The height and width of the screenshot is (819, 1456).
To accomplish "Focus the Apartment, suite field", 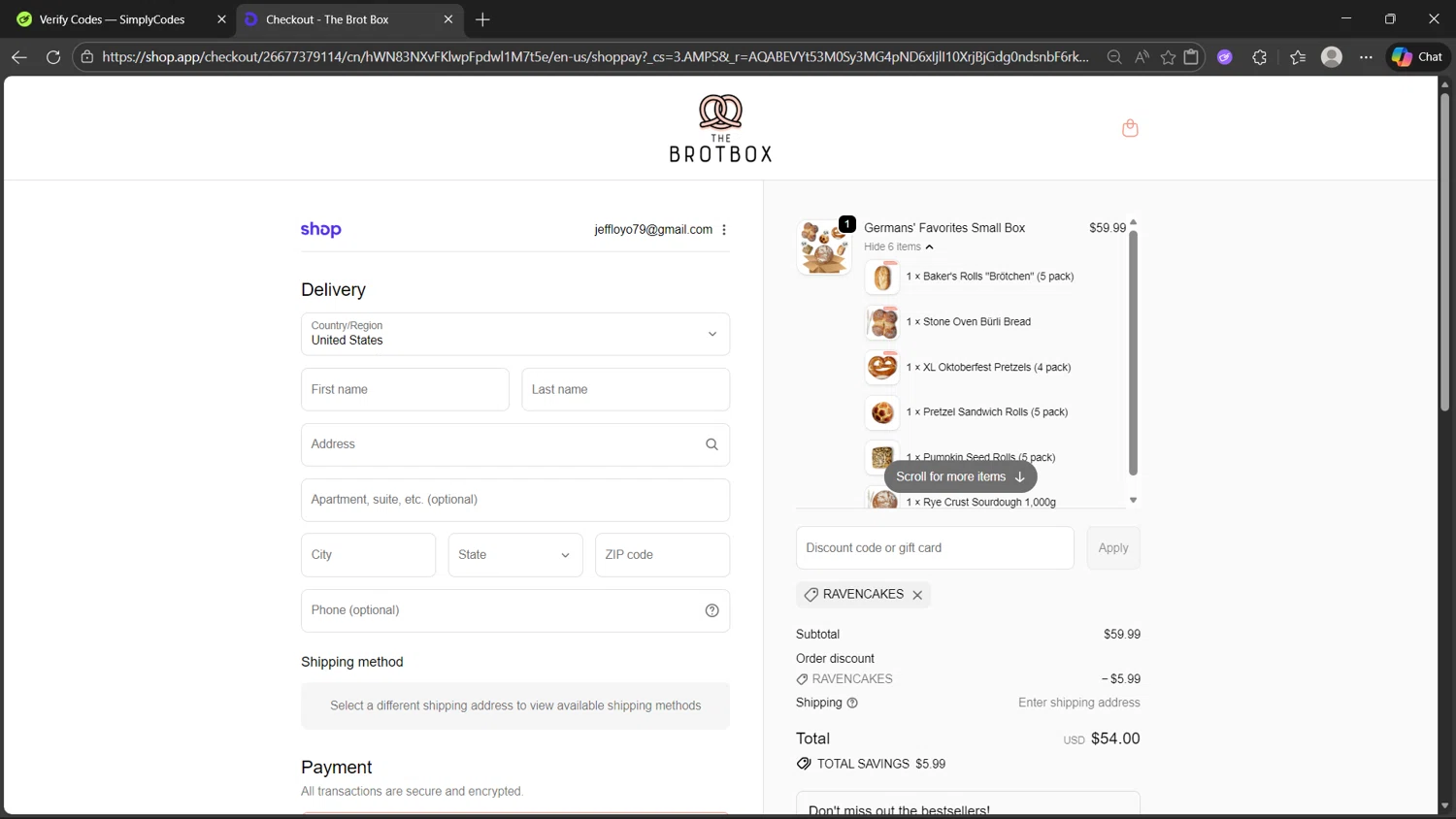I will [x=515, y=500].
